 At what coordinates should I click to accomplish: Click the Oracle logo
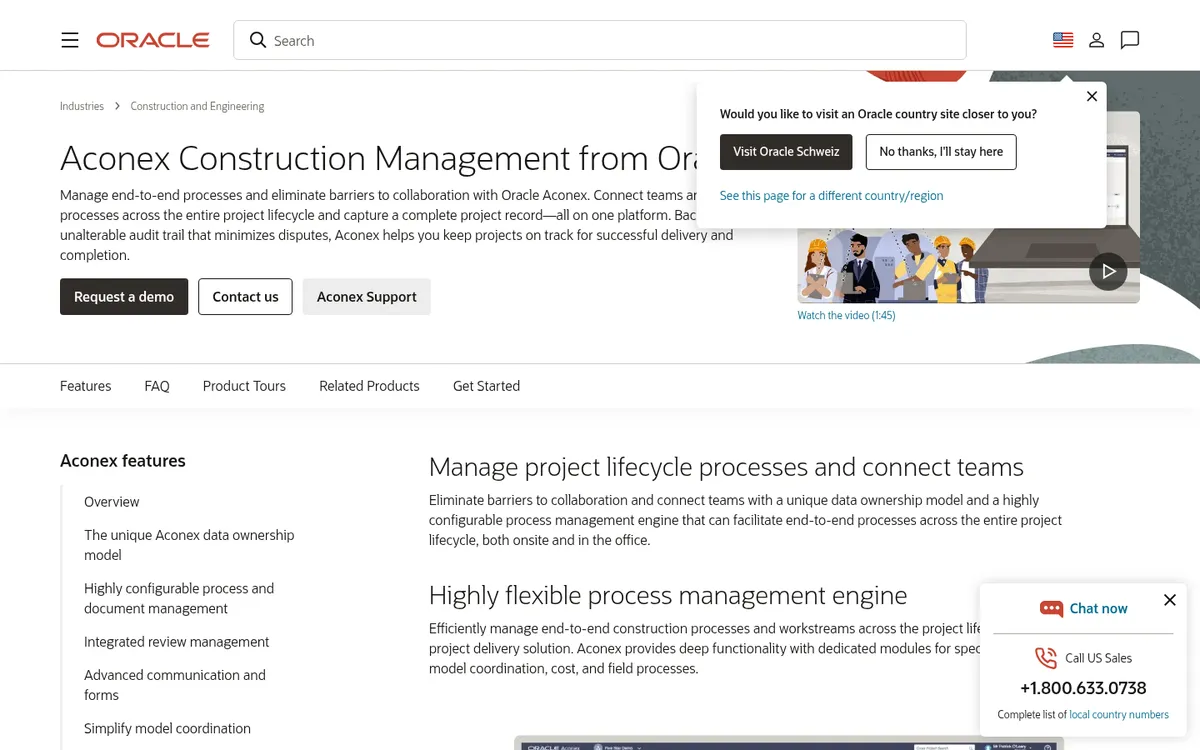153,40
